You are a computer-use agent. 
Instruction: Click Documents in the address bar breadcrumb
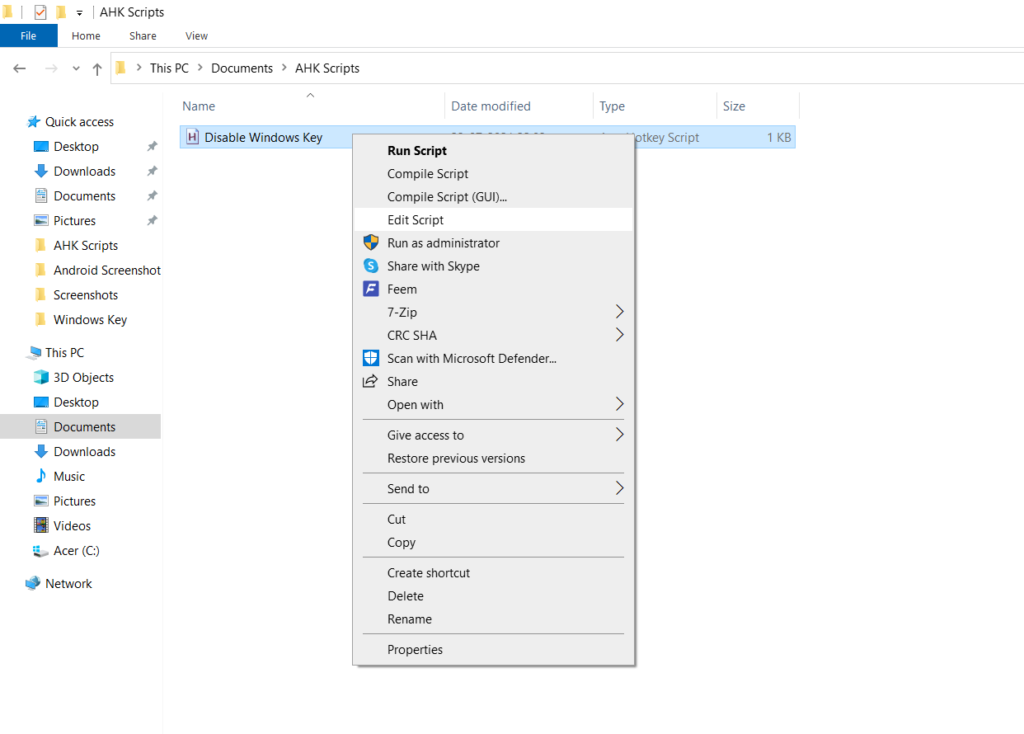[x=242, y=68]
